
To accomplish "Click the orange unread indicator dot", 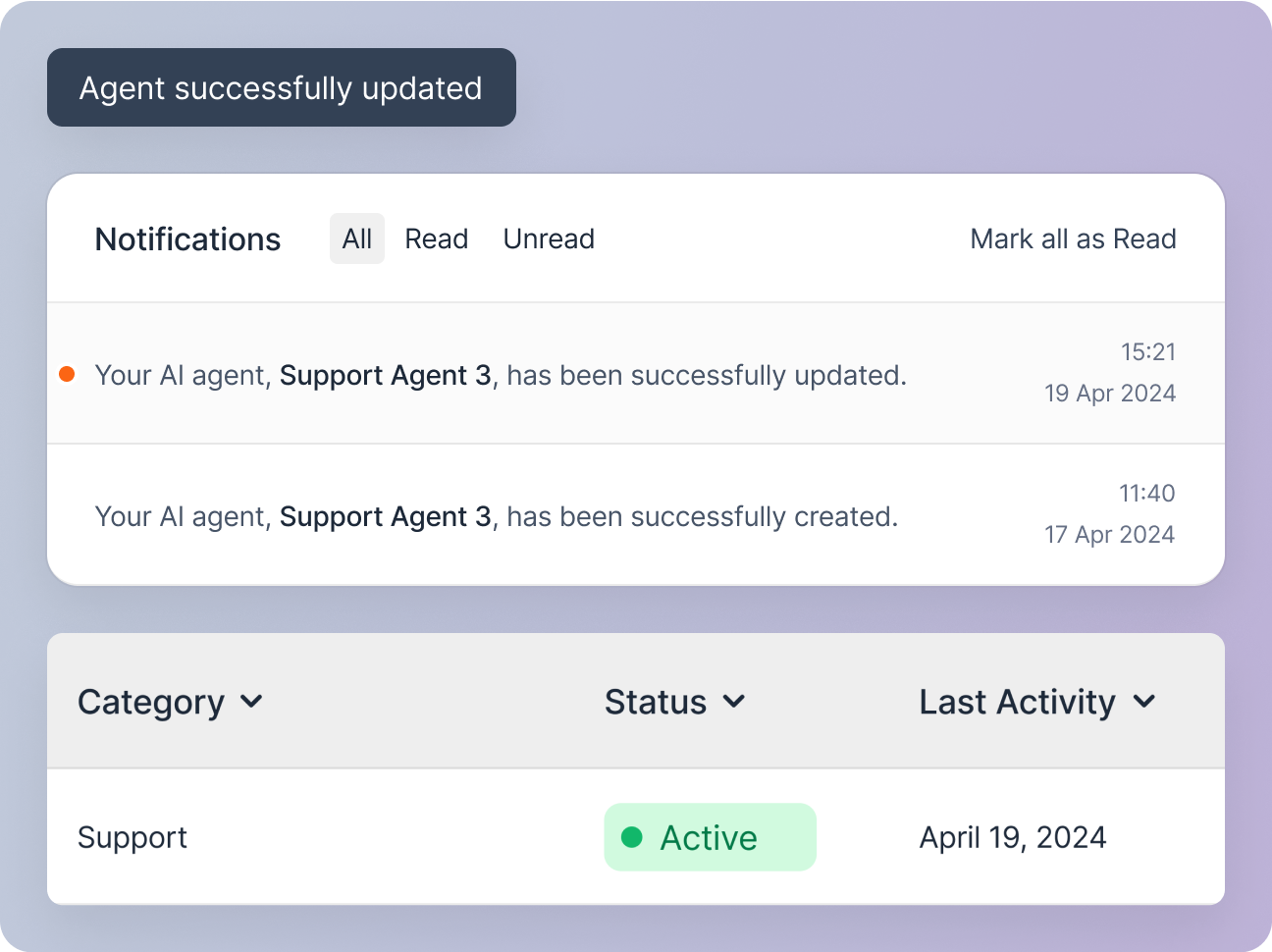I will coord(67,374).
